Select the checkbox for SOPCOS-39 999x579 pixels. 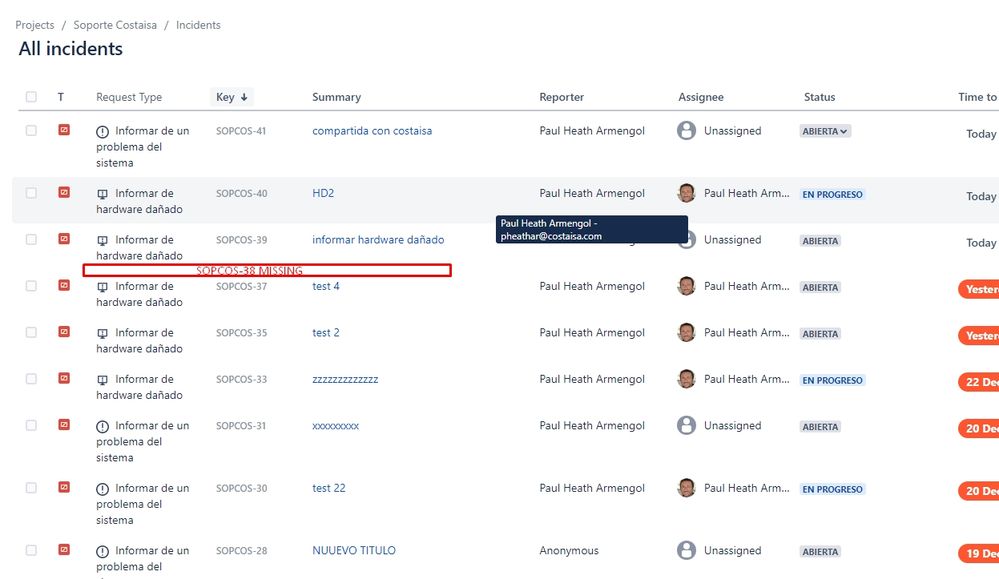tap(31, 239)
